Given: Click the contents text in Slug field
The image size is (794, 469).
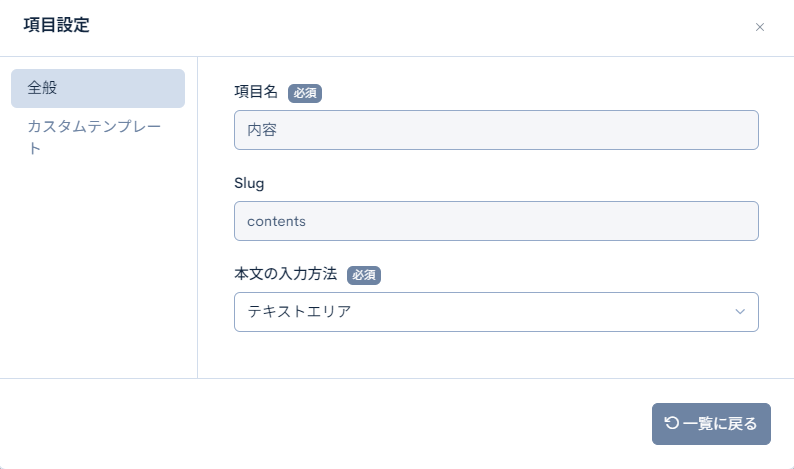Looking at the screenshot, I should coord(276,221).
